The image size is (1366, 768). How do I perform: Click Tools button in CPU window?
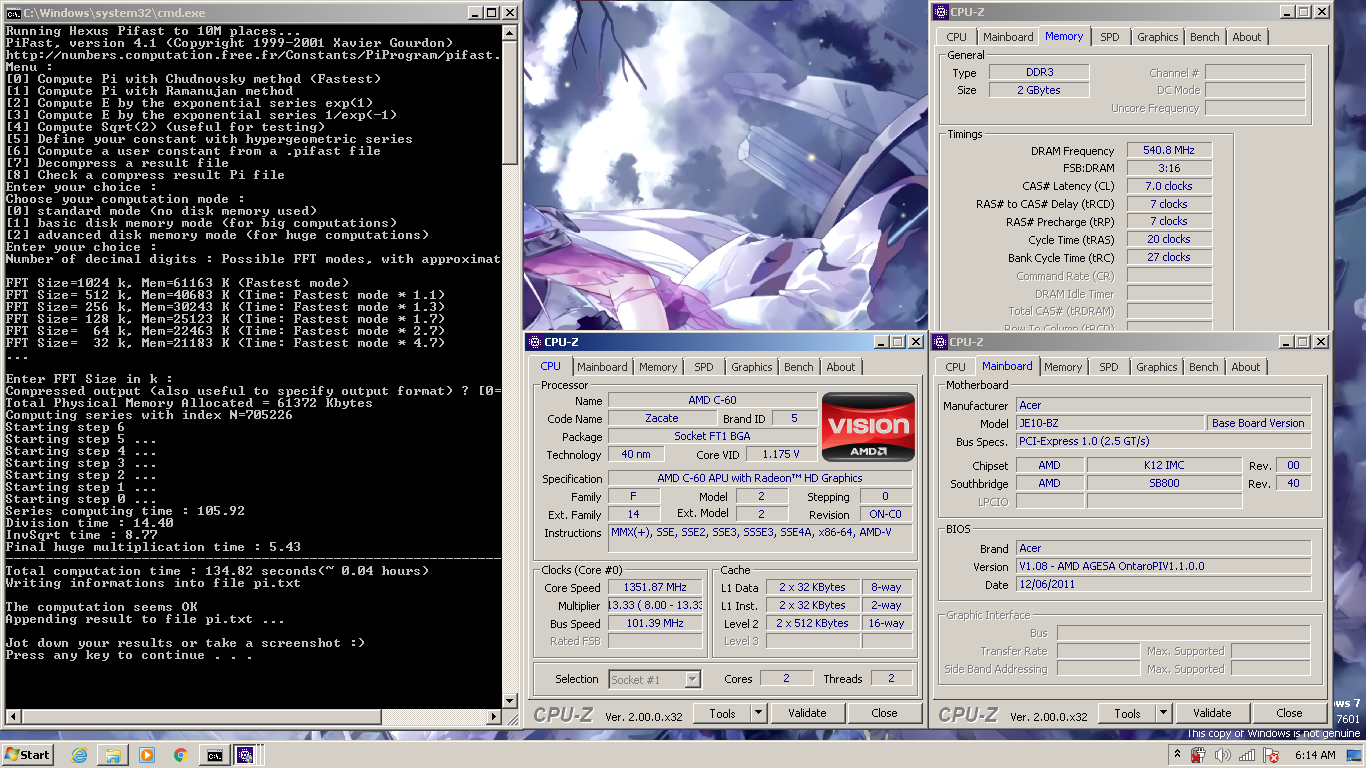(723, 713)
